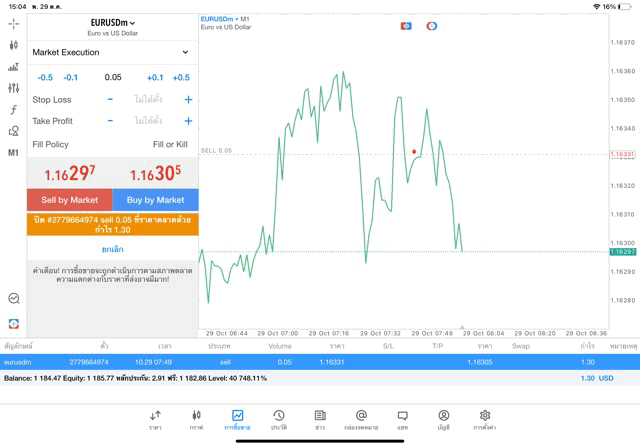Increase volume by +0.1

[x=155, y=77]
